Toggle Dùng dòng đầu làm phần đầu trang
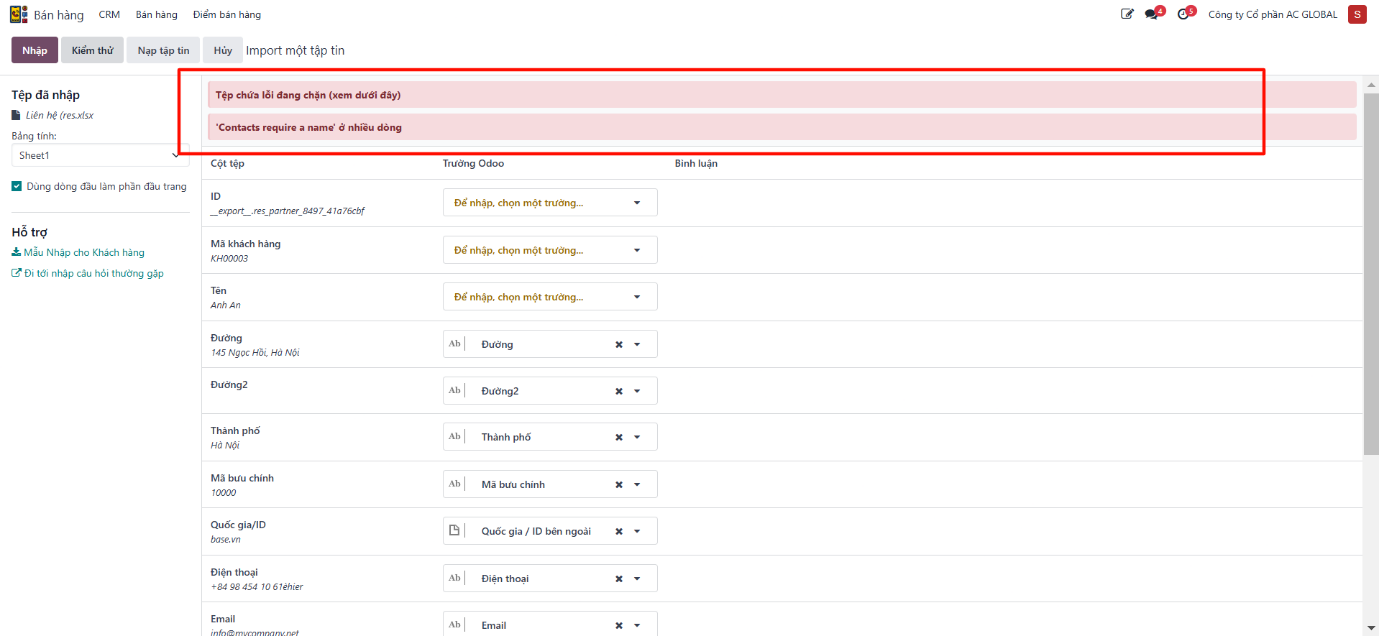 (17, 186)
